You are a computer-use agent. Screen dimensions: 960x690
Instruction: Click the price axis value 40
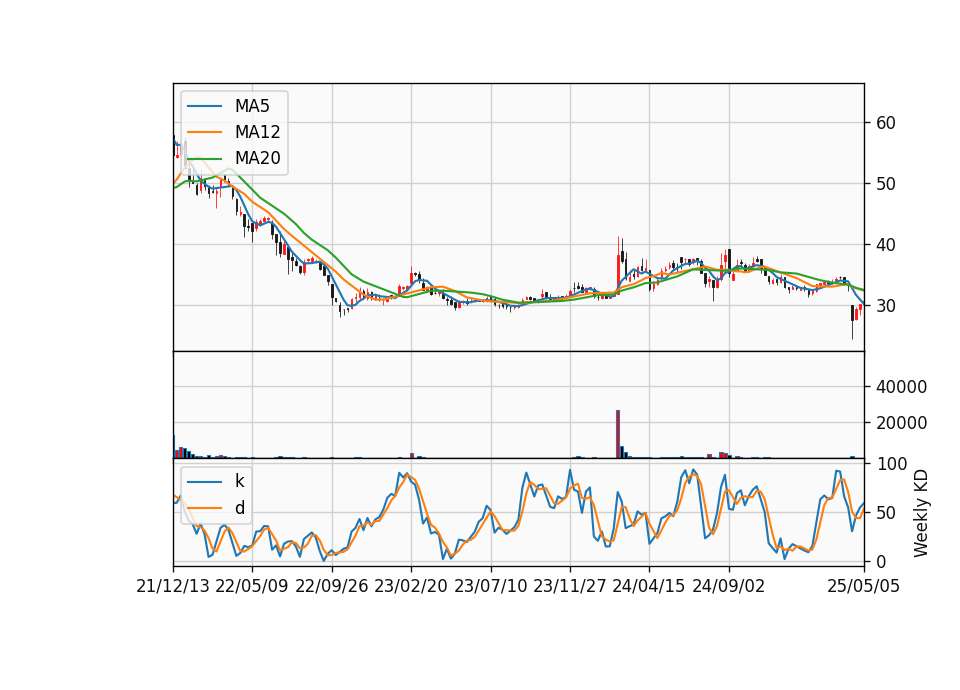click(x=886, y=245)
